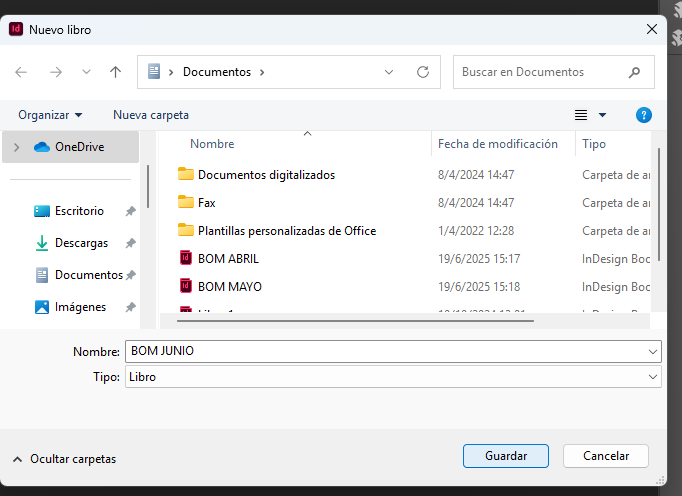Viewport: 682px width, 496px height.
Task: Click the vertical scrollbar of file list
Action: (x=659, y=204)
